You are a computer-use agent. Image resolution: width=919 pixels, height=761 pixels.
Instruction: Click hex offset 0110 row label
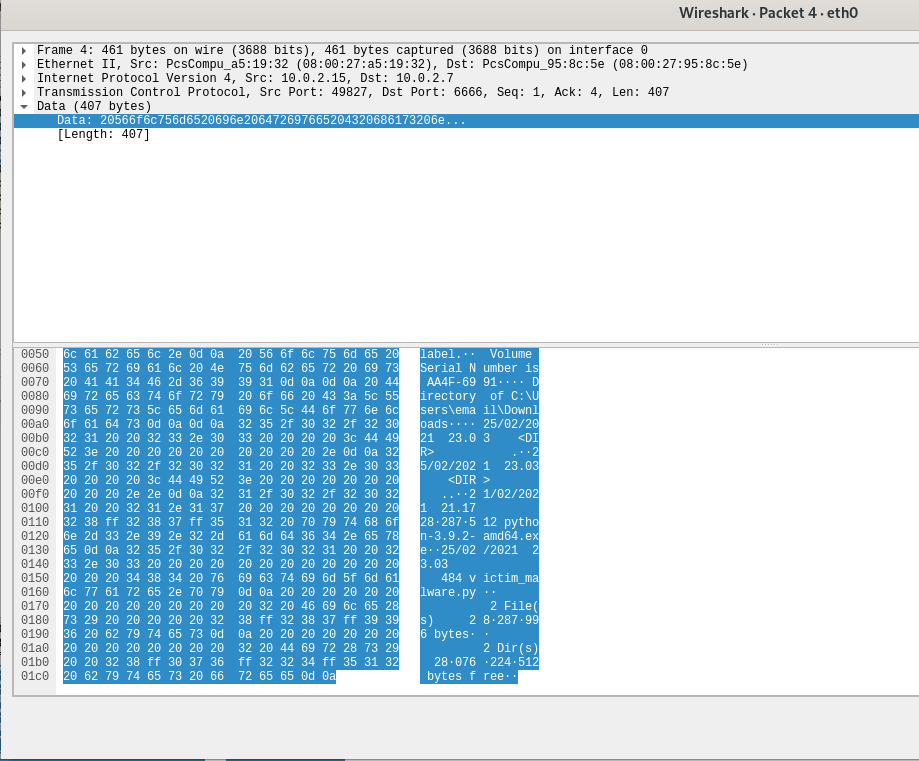point(35,523)
